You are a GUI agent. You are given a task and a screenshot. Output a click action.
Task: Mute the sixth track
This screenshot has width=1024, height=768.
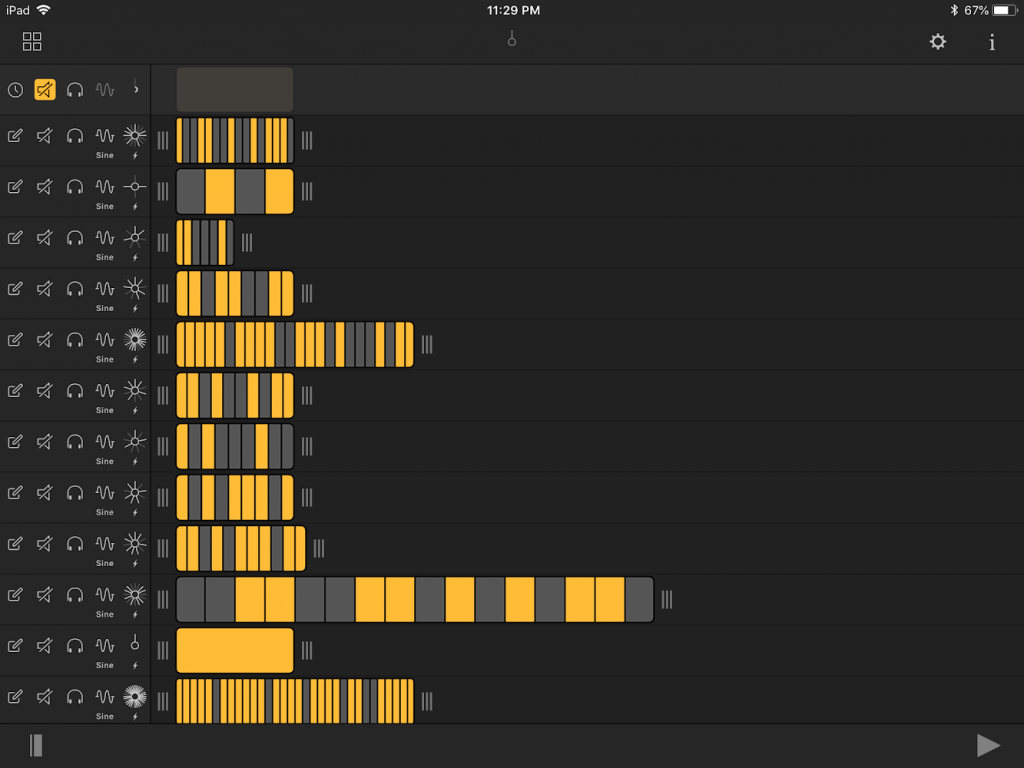(44, 391)
